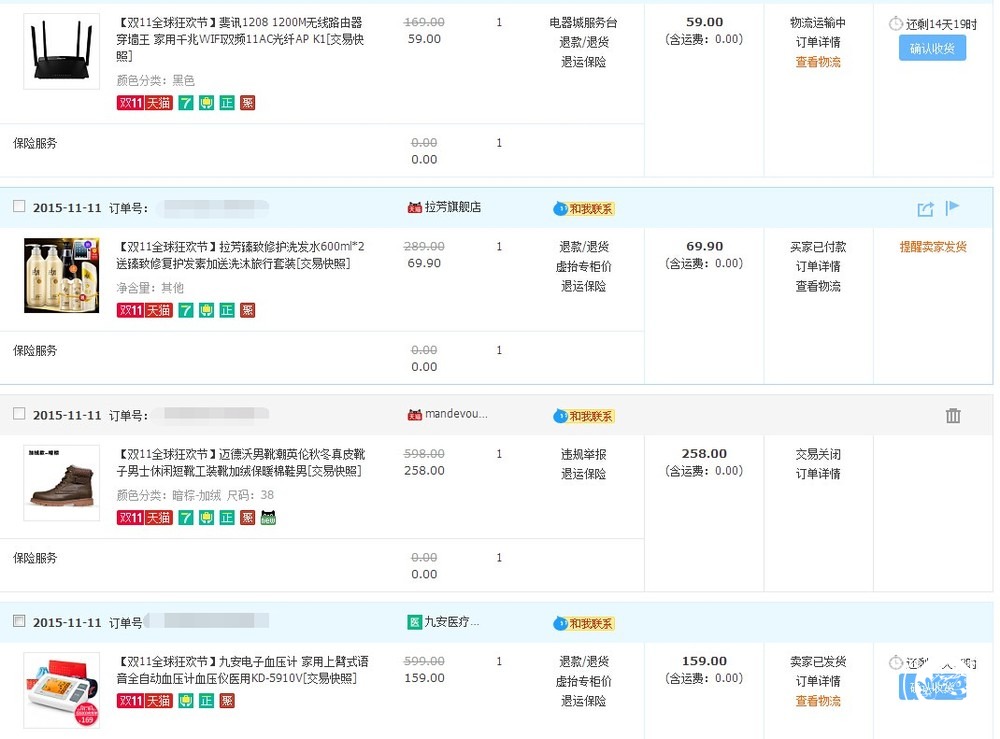Click 和我联系 for the 九安医疗 seller
The width and height of the screenshot is (1000, 739).
pos(584,624)
